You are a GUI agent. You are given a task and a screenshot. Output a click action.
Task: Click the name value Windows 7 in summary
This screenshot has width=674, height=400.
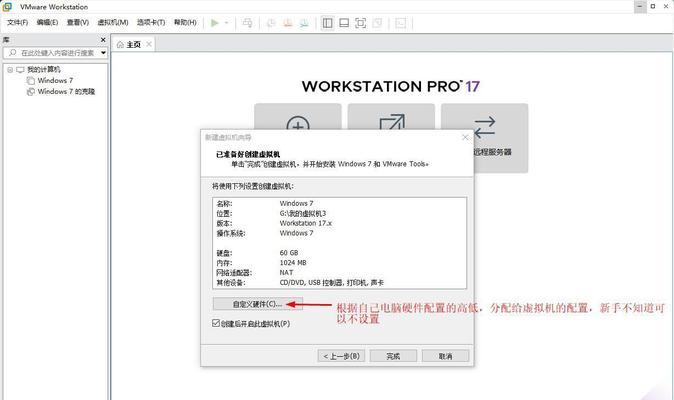point(296,203)
